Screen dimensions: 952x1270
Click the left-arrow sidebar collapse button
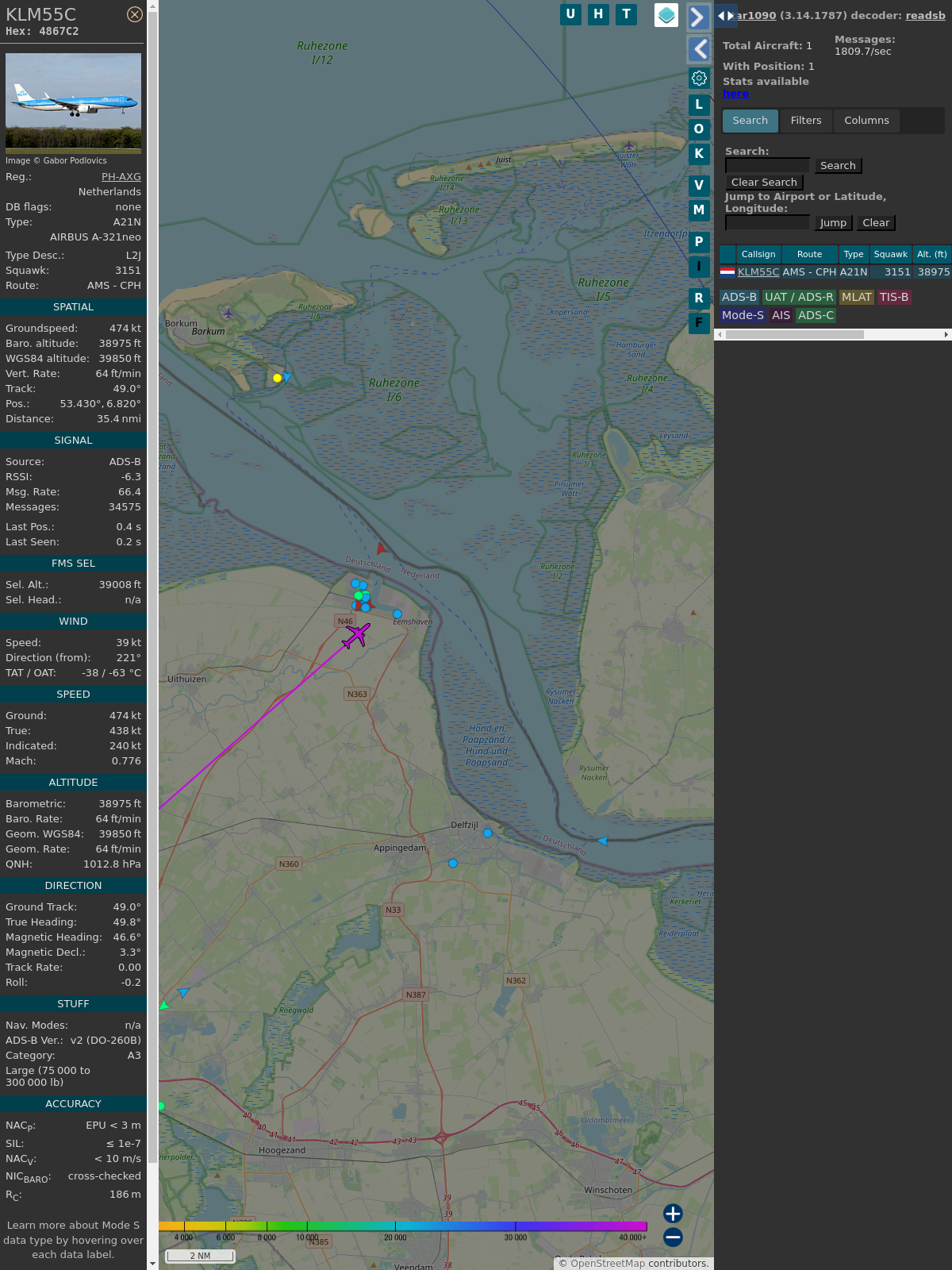click(x=698, y=49)
